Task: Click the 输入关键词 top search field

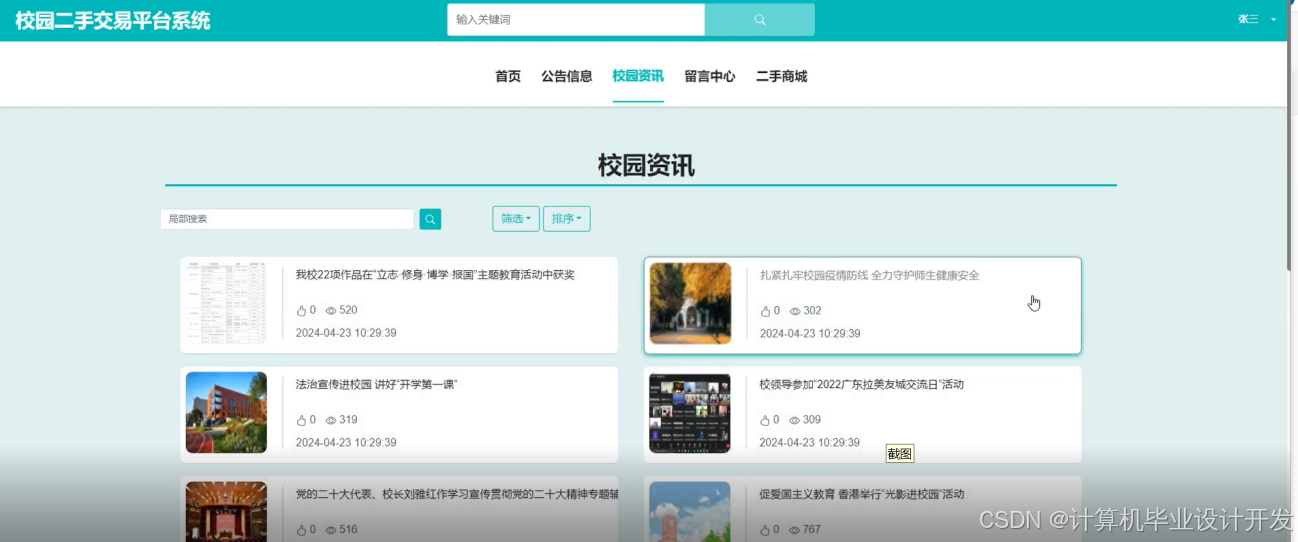Action: tap(576, 20)
